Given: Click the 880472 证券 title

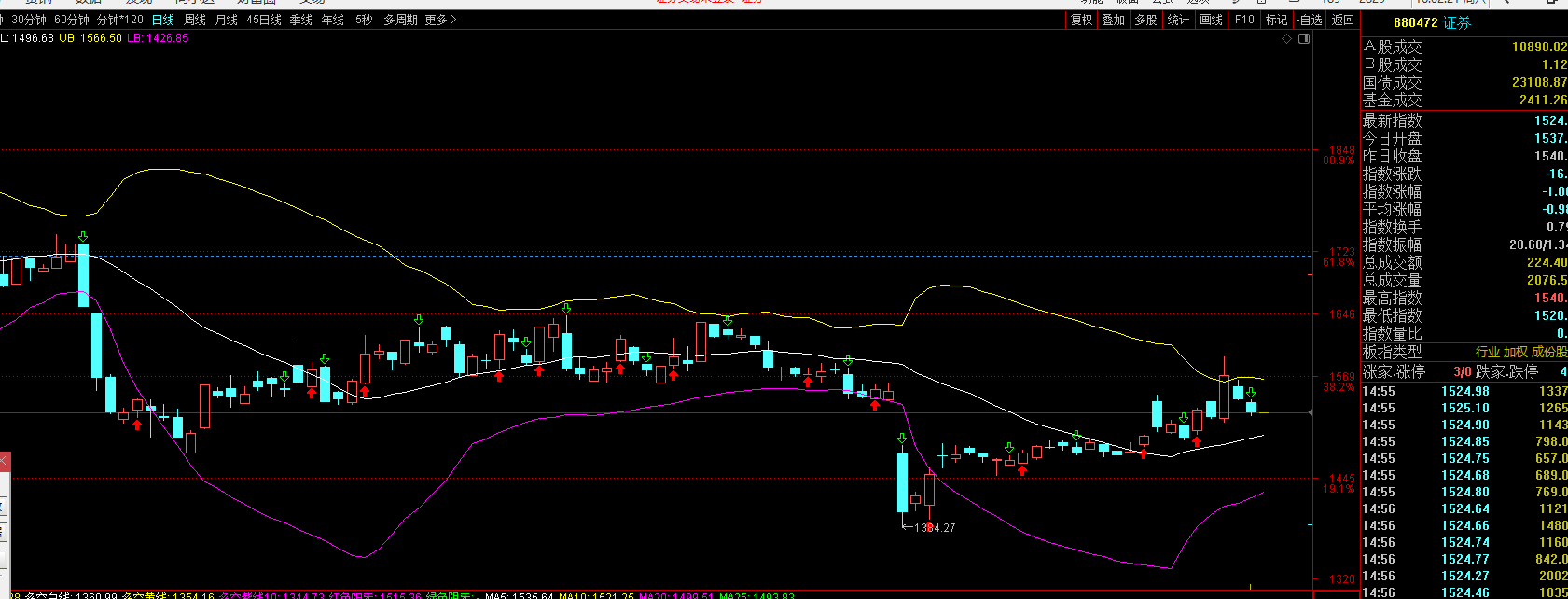Looking at the screenshot, I should [1432, 22].
